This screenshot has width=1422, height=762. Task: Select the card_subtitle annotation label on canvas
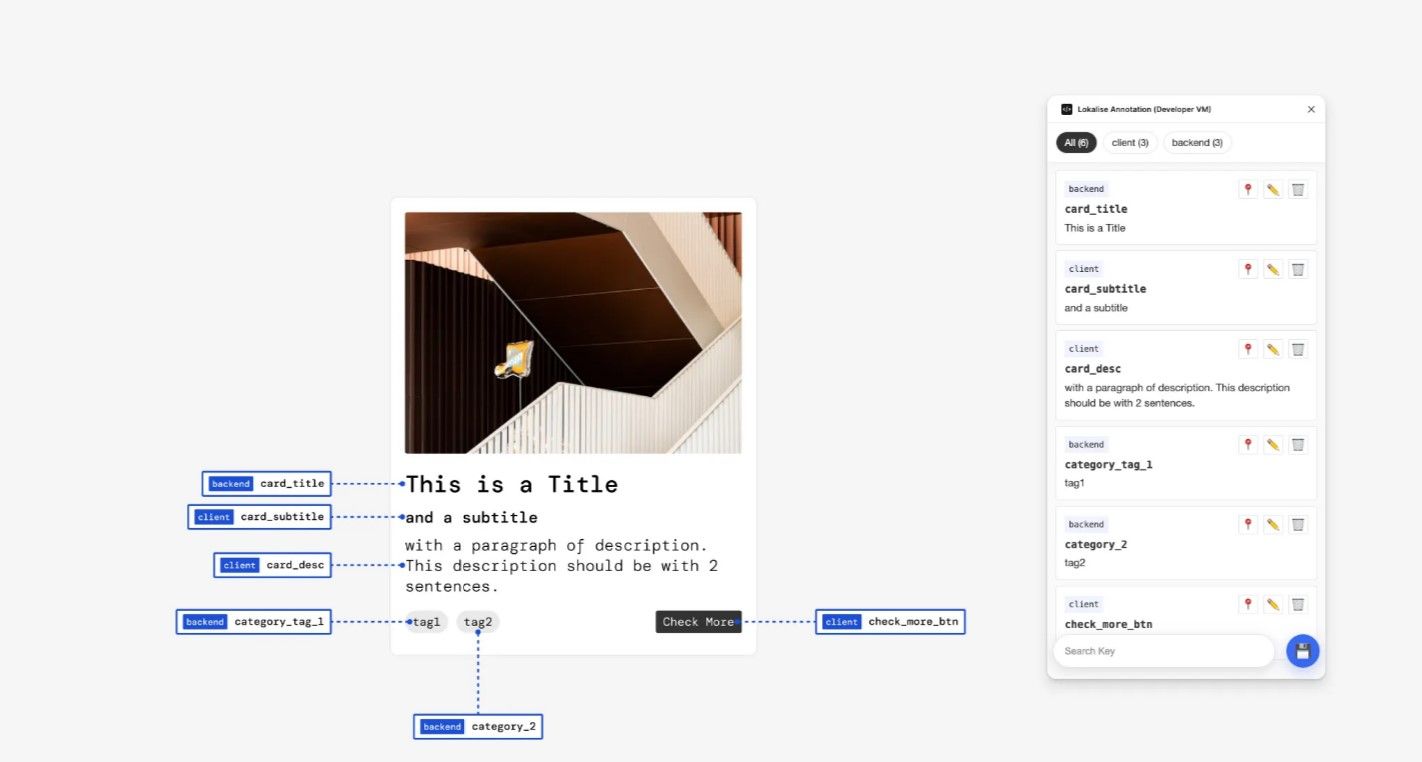click(x=260, y=517)
